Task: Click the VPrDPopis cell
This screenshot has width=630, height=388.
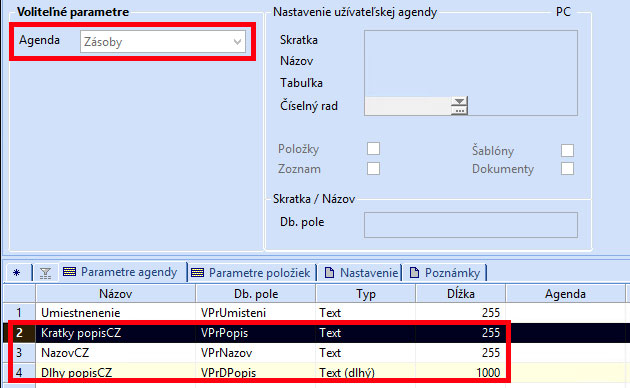Action: [256, 372]
